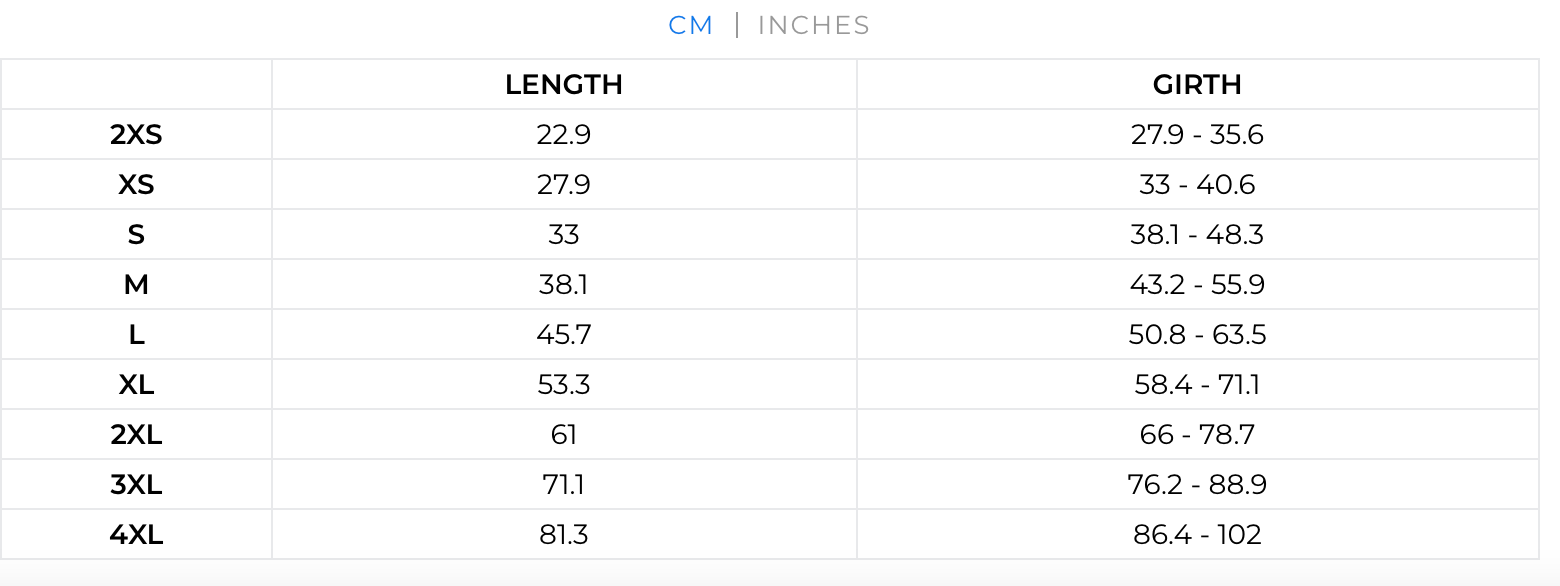The height and width of the screenshot is (586, 1560).
Task: Select the 81.3 length cell
Action: pos(564,535)
